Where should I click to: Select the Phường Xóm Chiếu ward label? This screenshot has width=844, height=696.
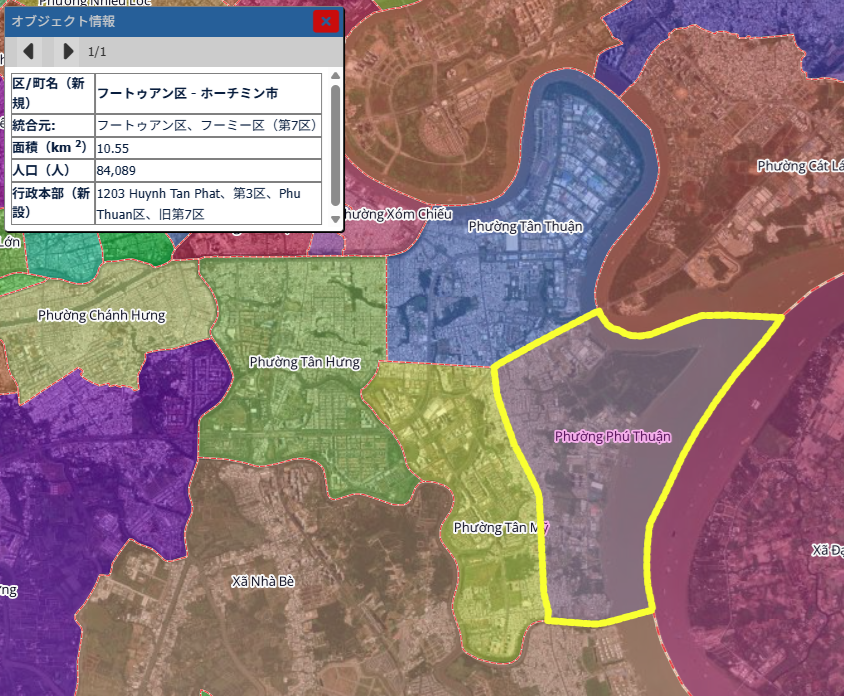[398, 214]
